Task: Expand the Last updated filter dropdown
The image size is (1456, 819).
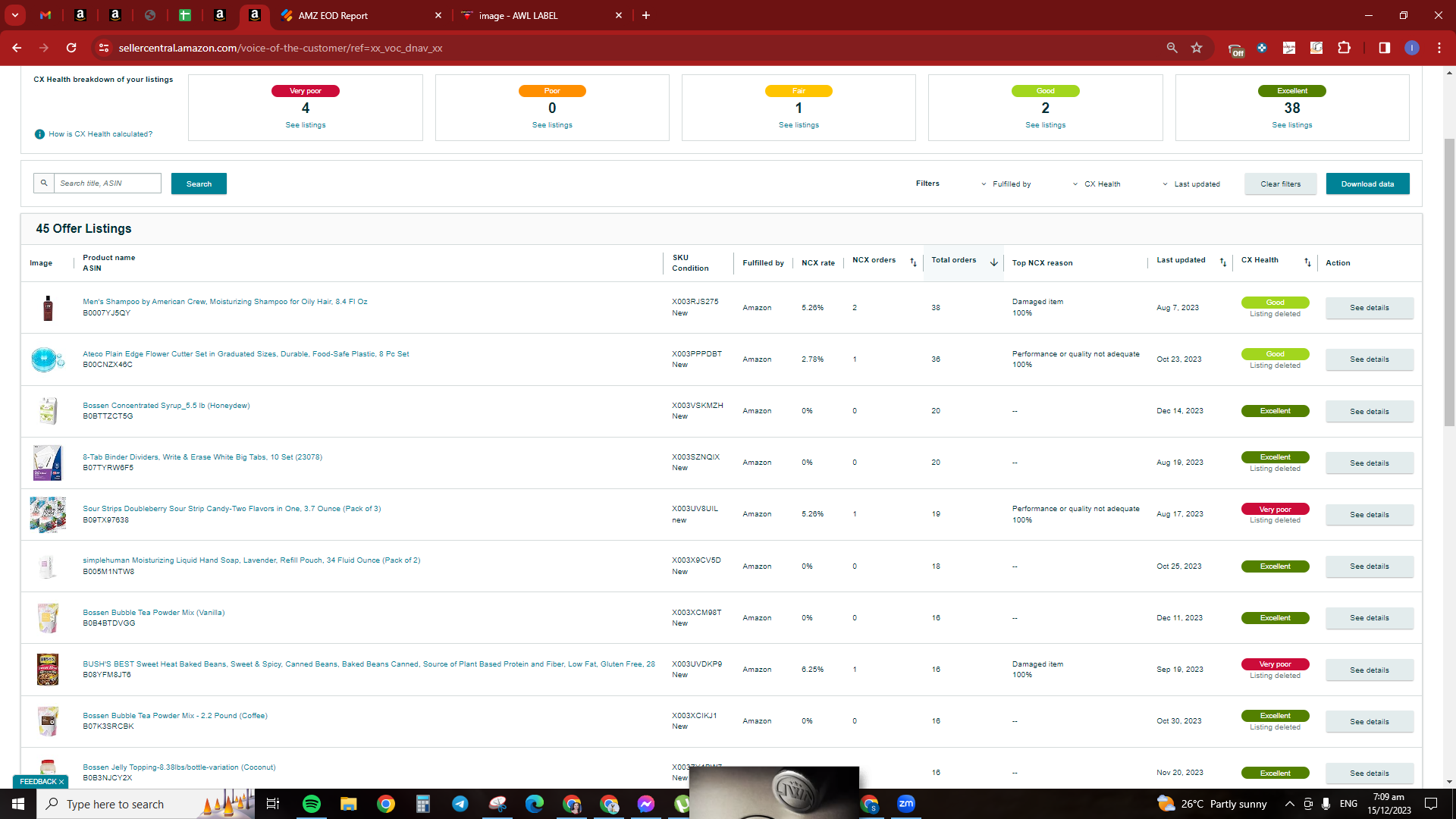Action: click(x=1191, y=184)
